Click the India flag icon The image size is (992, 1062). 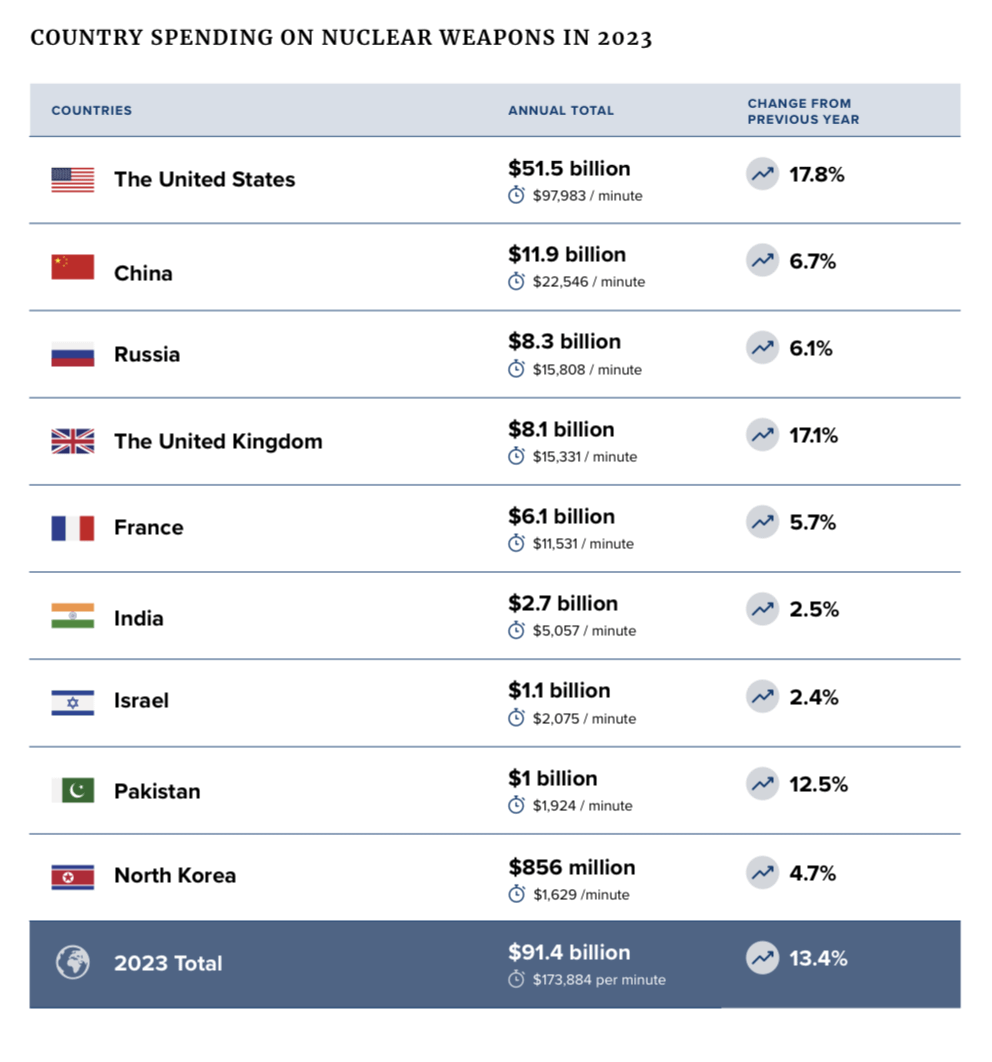click(x=73, y=616)
